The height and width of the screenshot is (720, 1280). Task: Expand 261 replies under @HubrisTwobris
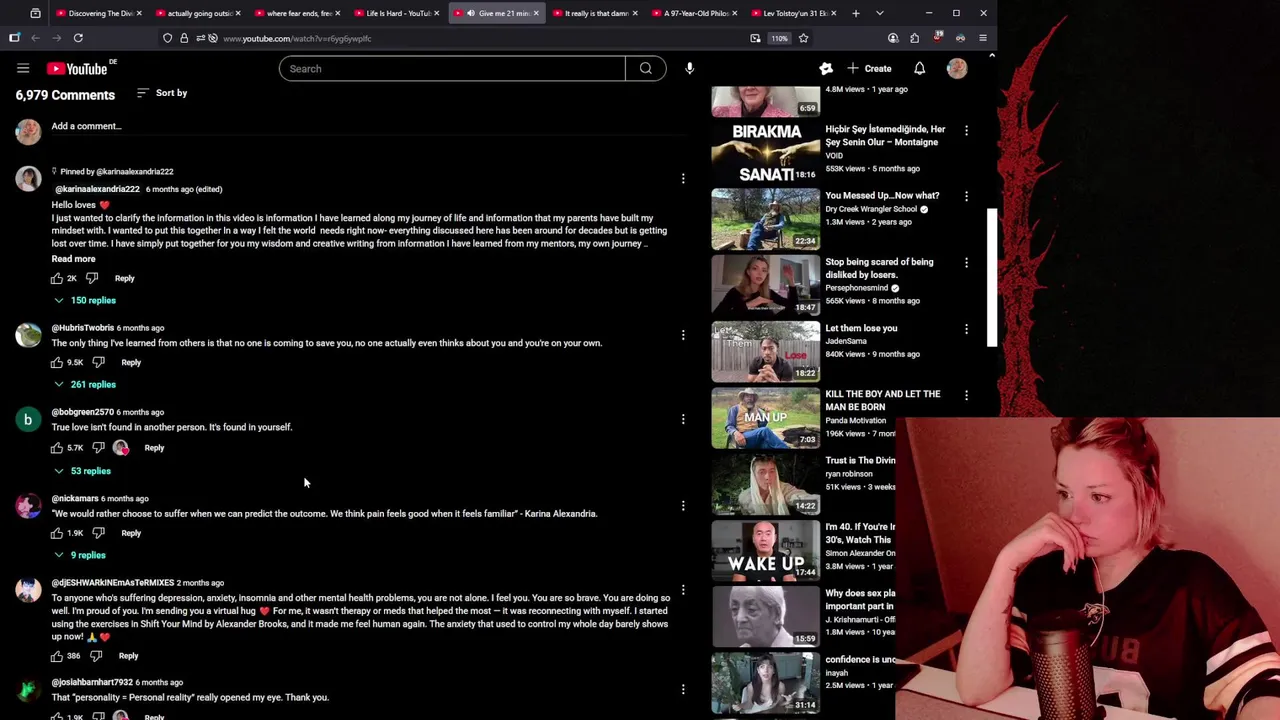click(85, 384)
